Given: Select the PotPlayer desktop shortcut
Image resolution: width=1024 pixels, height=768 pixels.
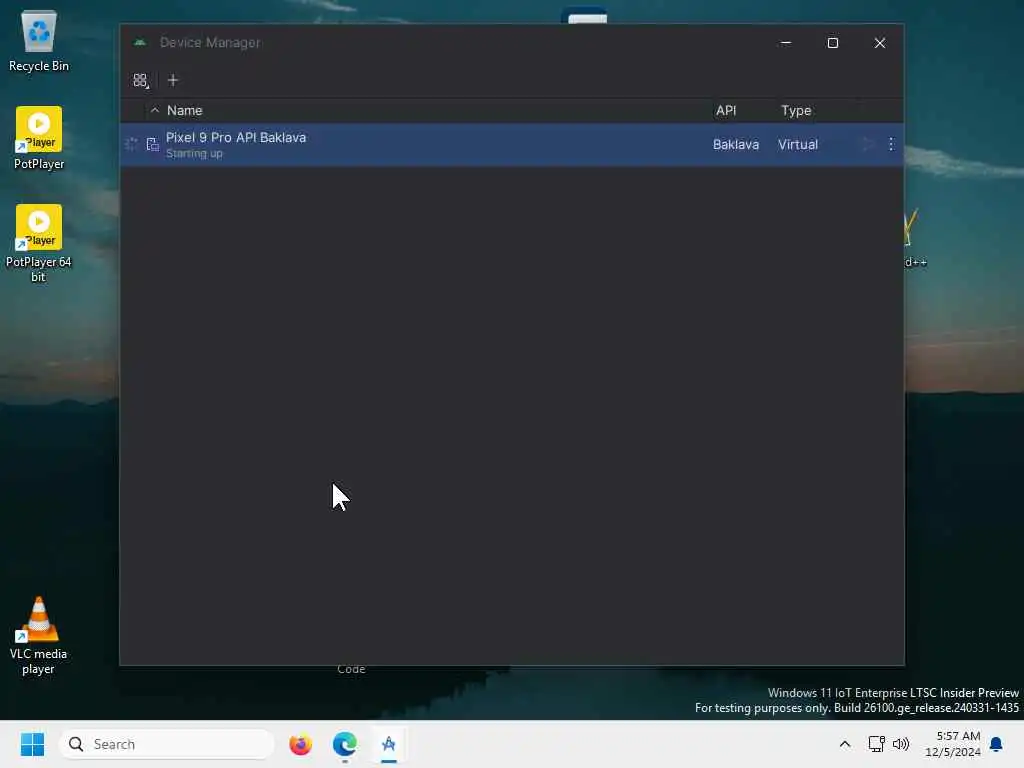Looking at the screenshot, I should click(39, 138).
